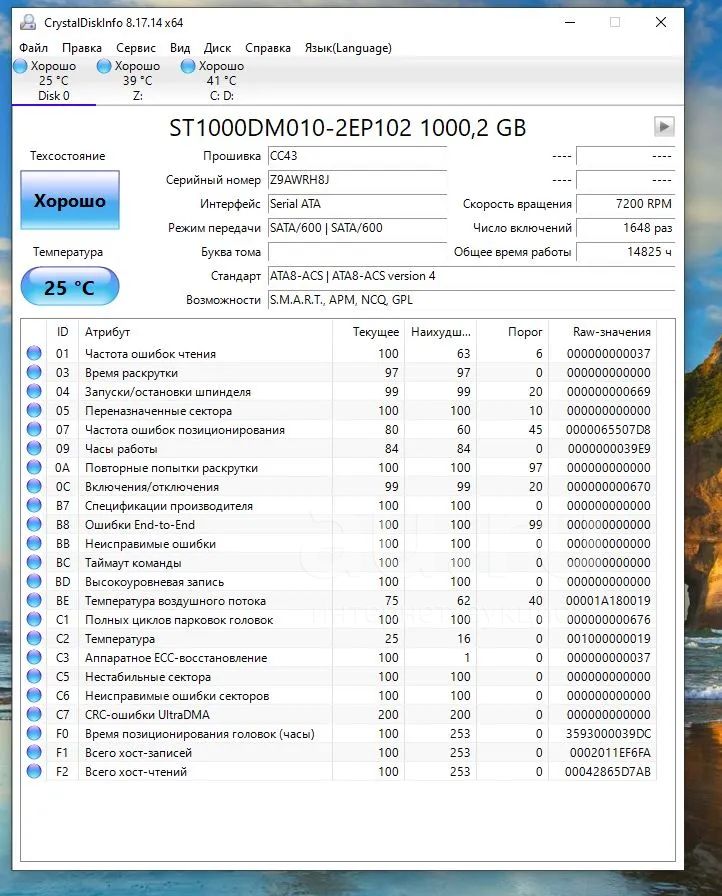Click the Техсостояние label
The width and height of the screenshot is (722, 896).
pos(67,156)
